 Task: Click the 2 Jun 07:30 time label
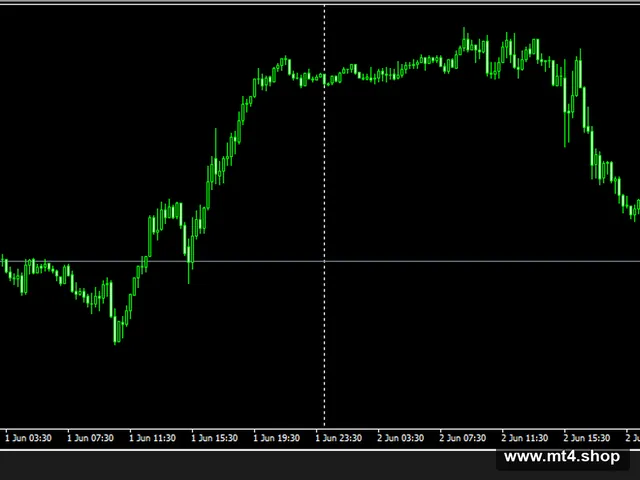coord(463,438)
